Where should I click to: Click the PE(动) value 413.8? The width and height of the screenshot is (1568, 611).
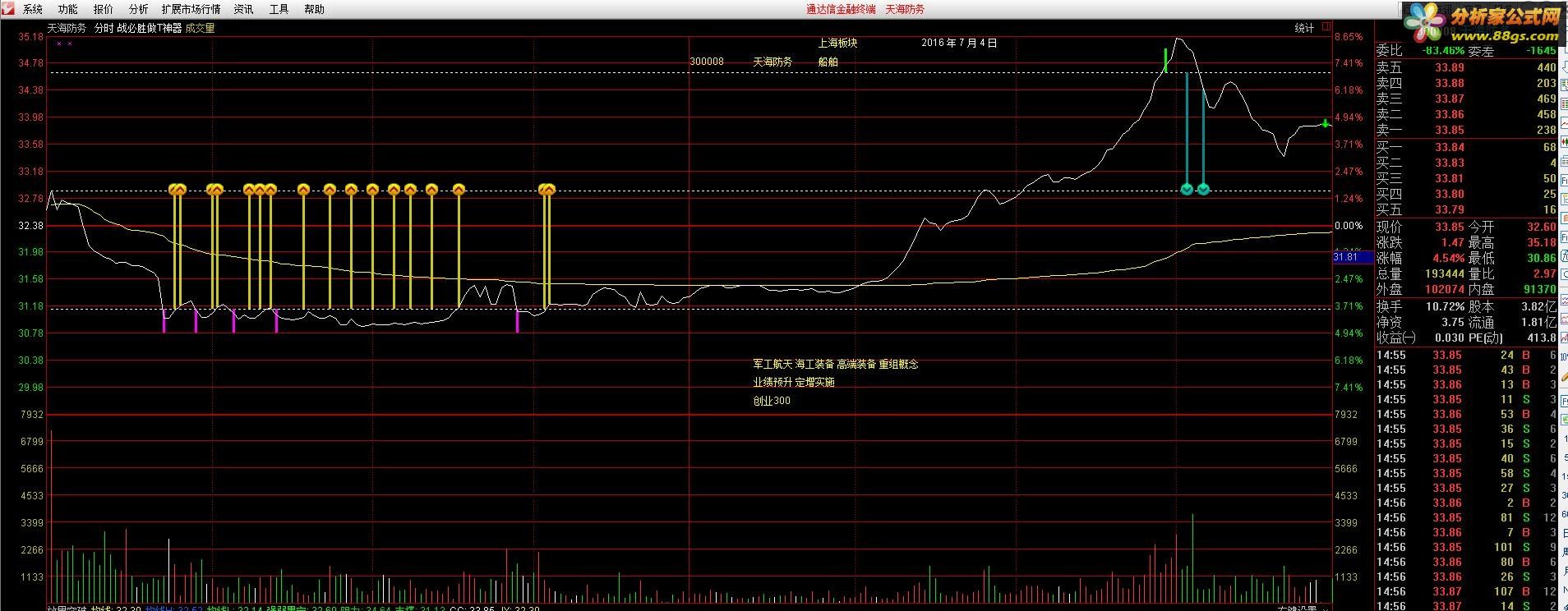(x=1542, y=338)
